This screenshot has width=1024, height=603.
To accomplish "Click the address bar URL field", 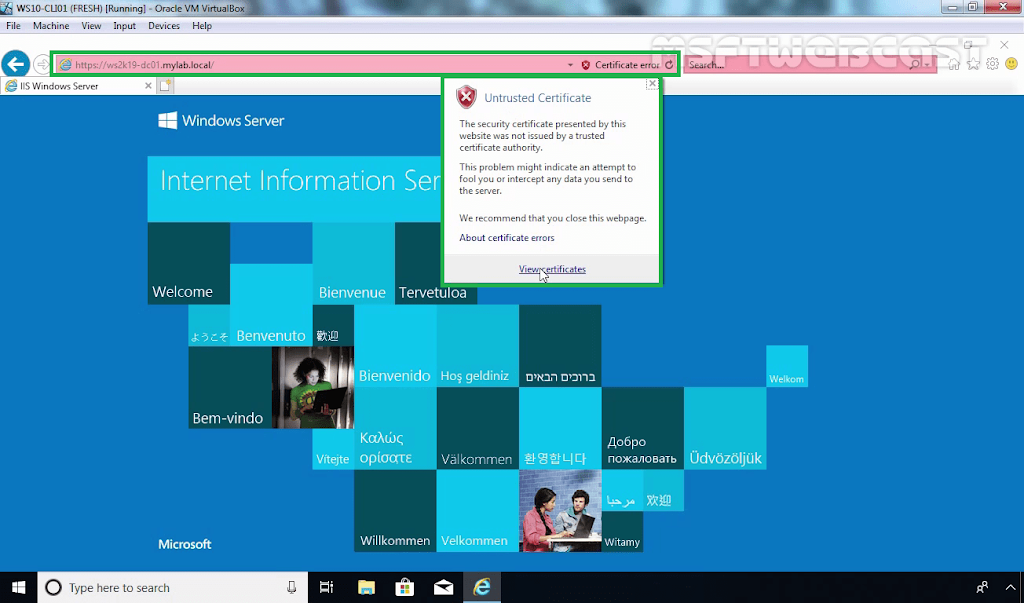I will 310,65.
